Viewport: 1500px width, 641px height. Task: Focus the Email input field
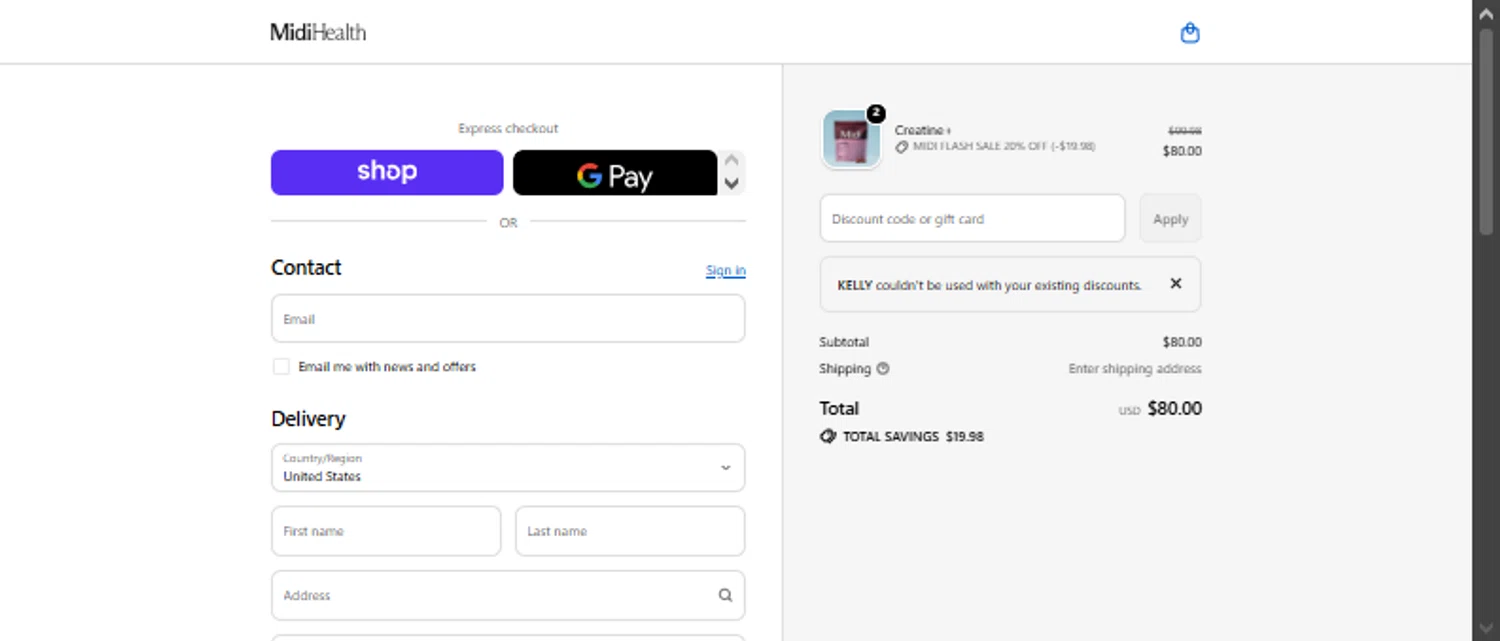click(x=508, y=319)
